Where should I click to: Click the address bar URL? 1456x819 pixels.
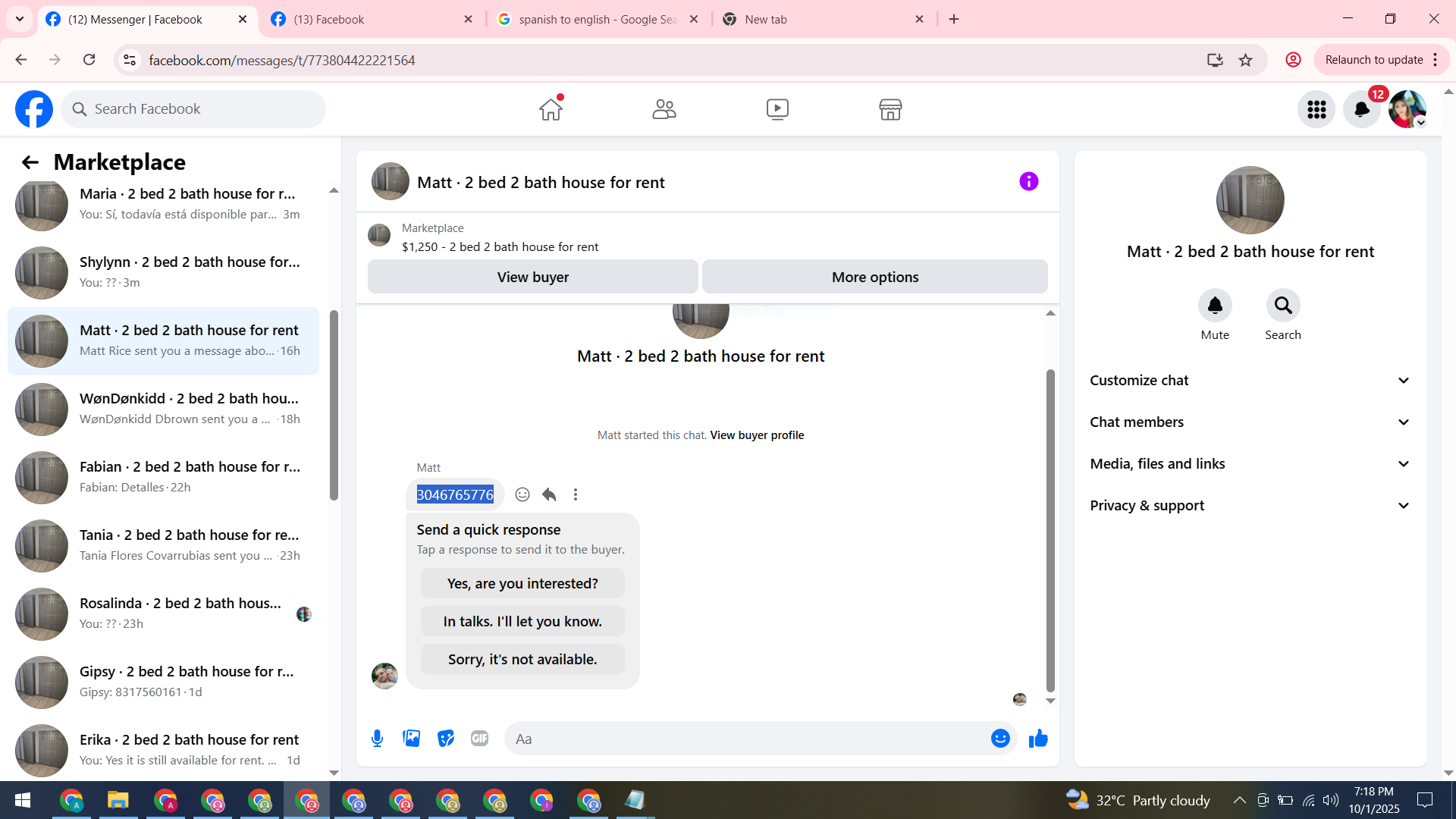(281, 60)
